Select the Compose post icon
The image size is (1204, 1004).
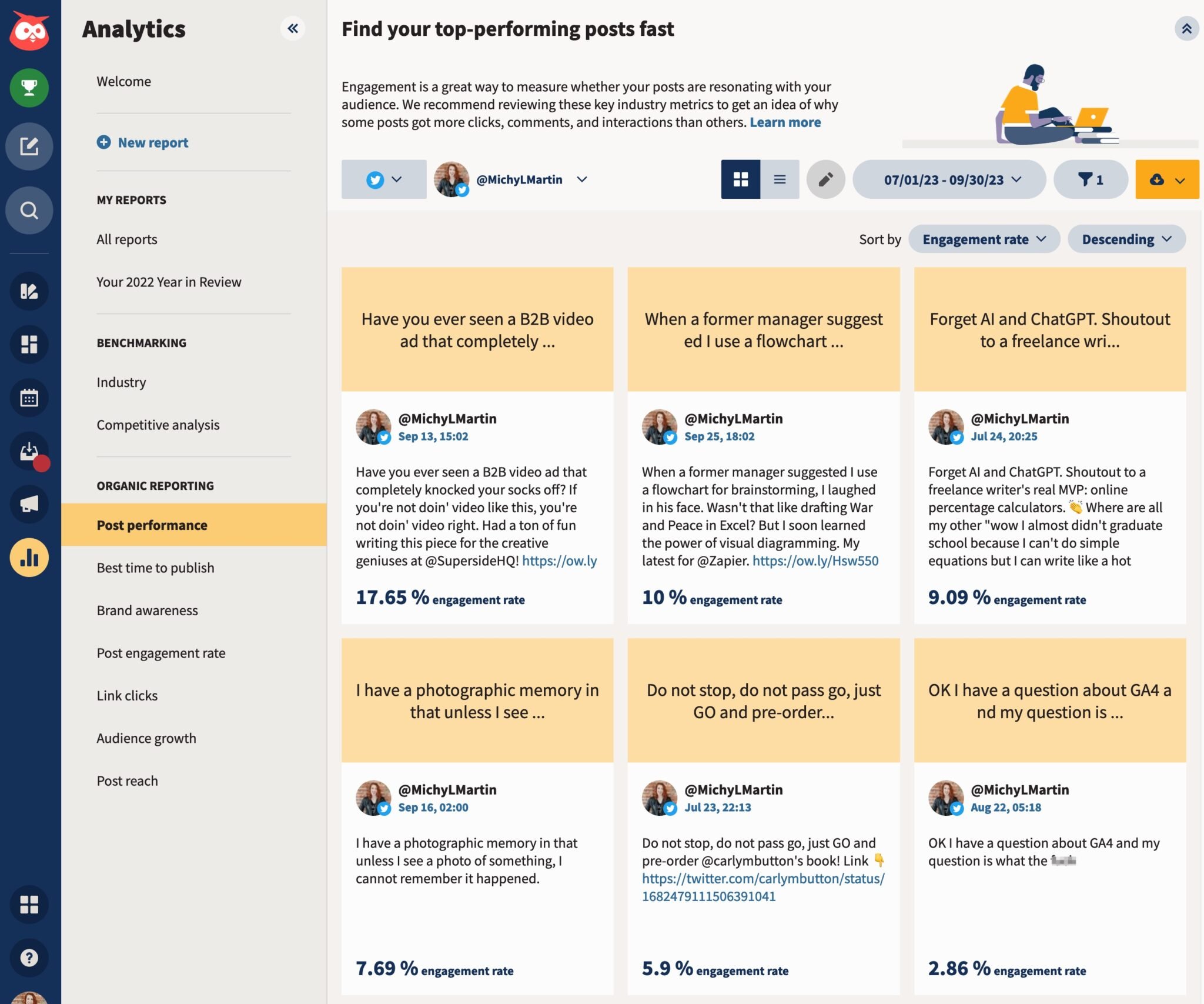point(29,146)
